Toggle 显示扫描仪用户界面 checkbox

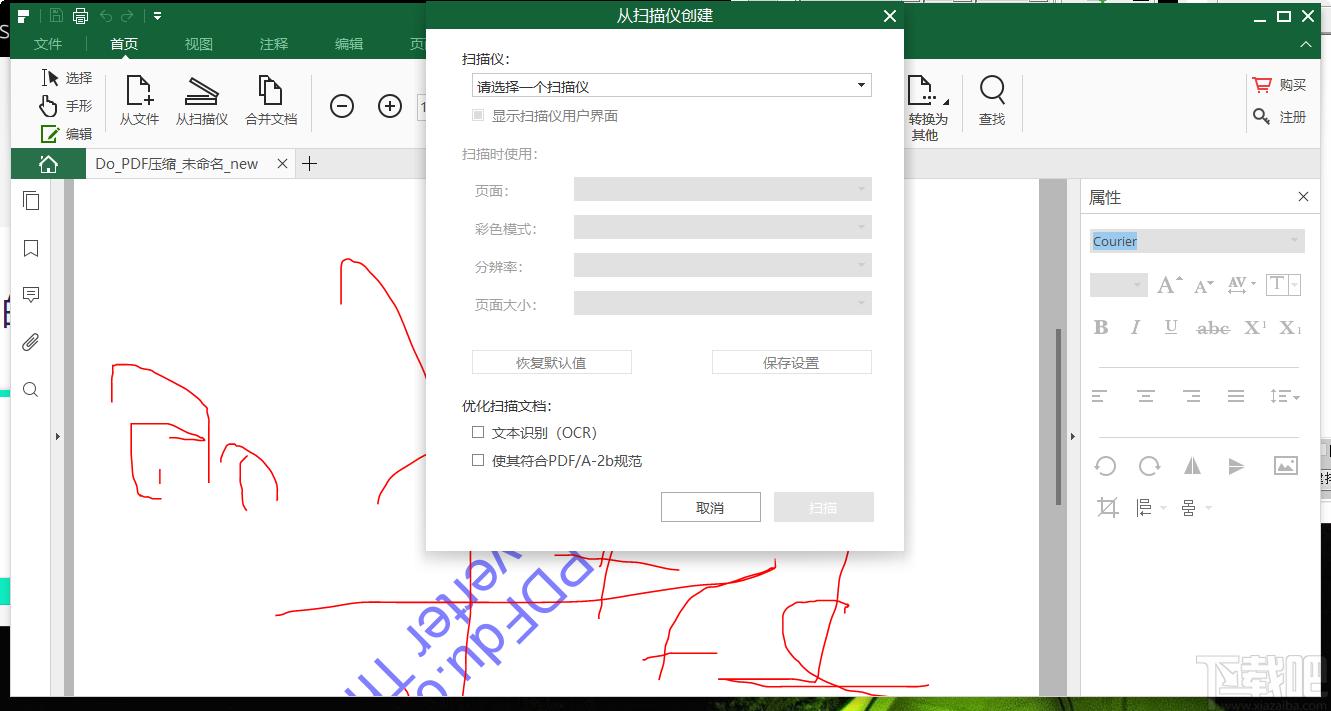pos(478,116)
